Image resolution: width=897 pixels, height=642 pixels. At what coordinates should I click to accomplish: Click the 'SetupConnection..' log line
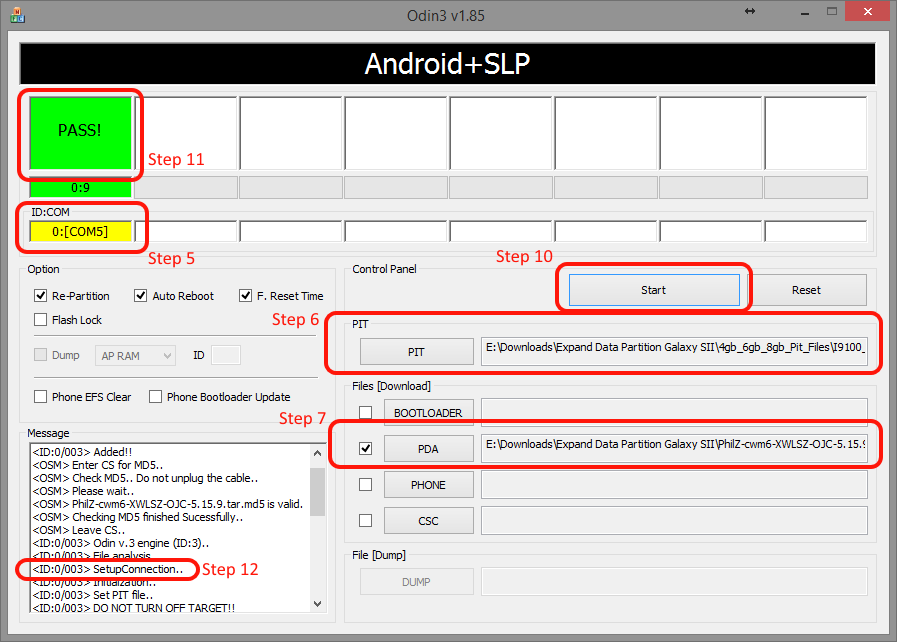point(108,569)
